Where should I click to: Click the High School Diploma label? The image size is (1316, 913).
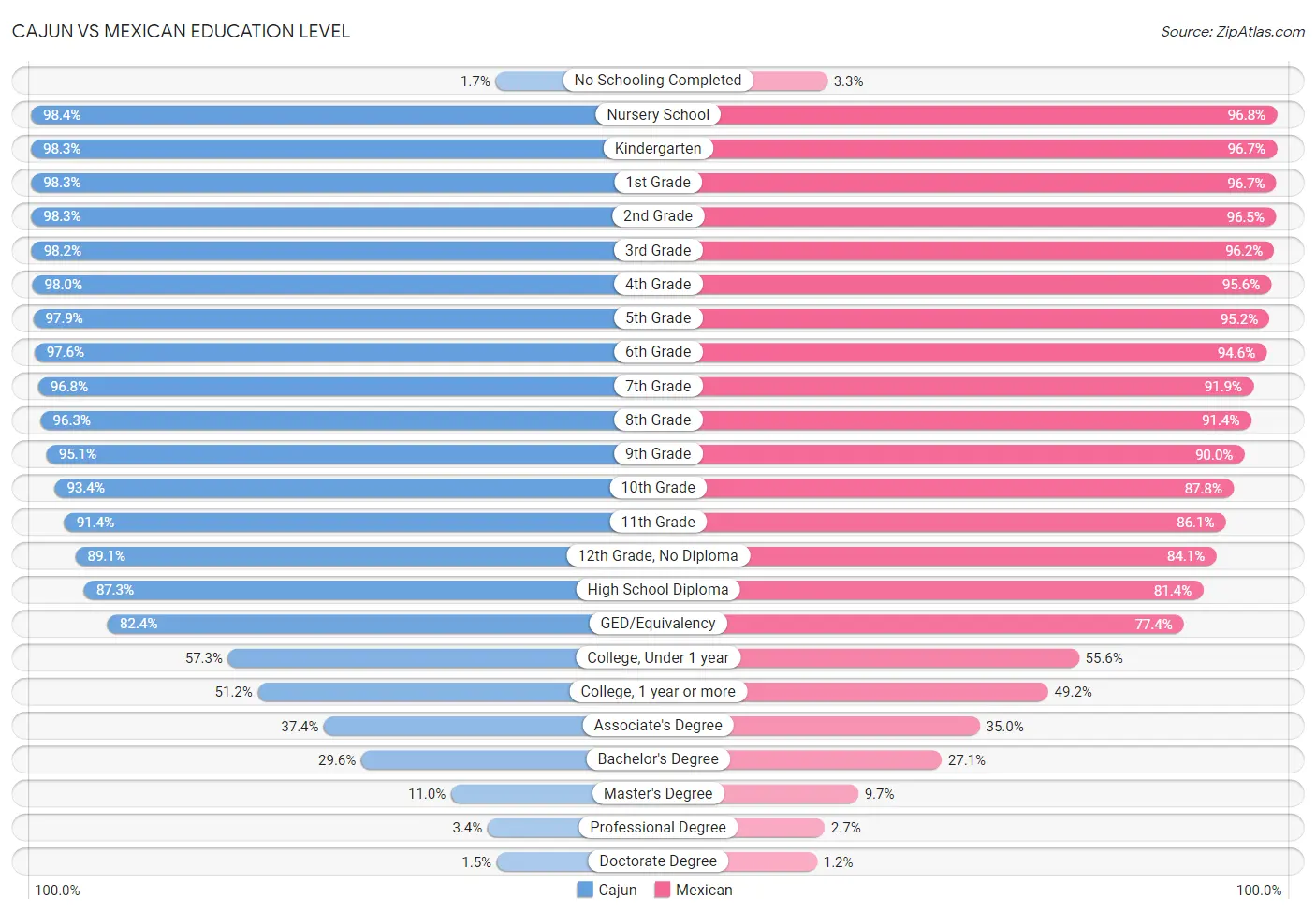tap(658, 589)
